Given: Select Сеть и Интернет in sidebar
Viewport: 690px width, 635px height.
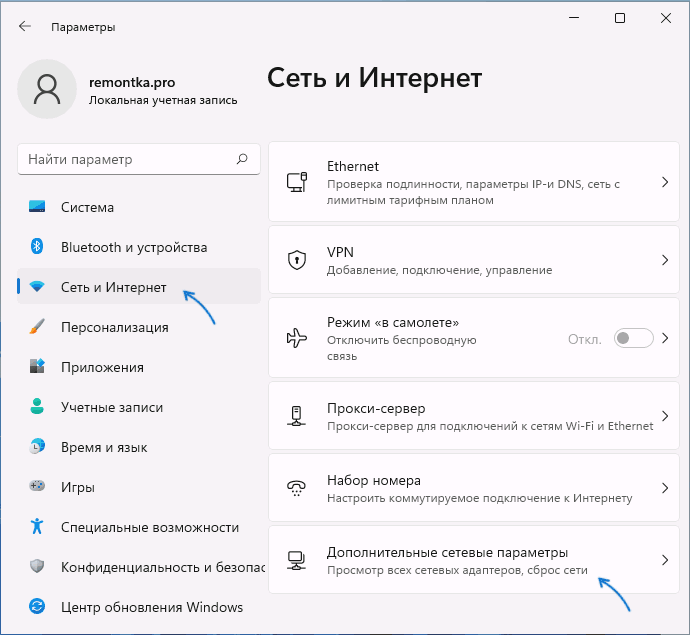Looking at the screenshot, I should point(139,287).
